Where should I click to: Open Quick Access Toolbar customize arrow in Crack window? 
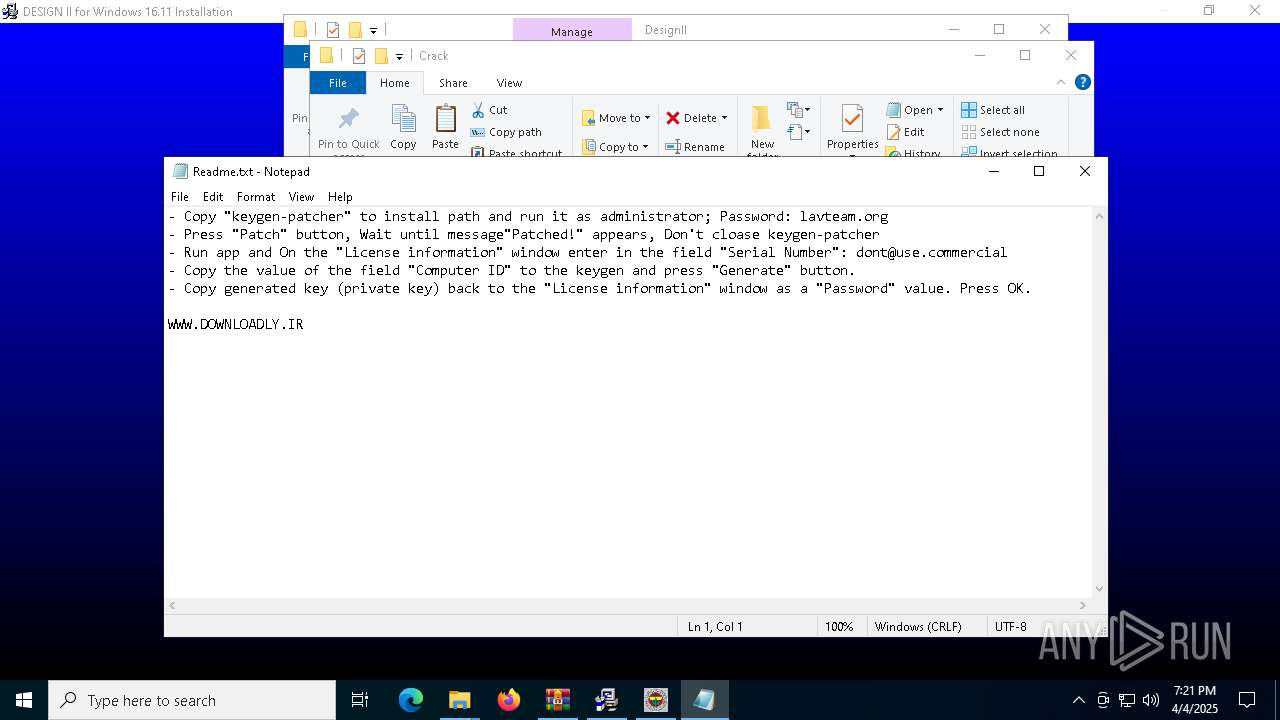pos(399,56)
